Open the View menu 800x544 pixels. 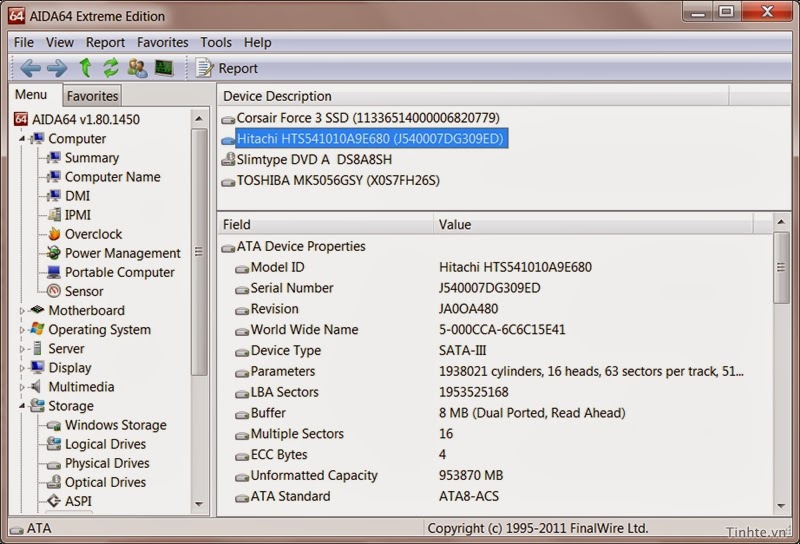60,42
